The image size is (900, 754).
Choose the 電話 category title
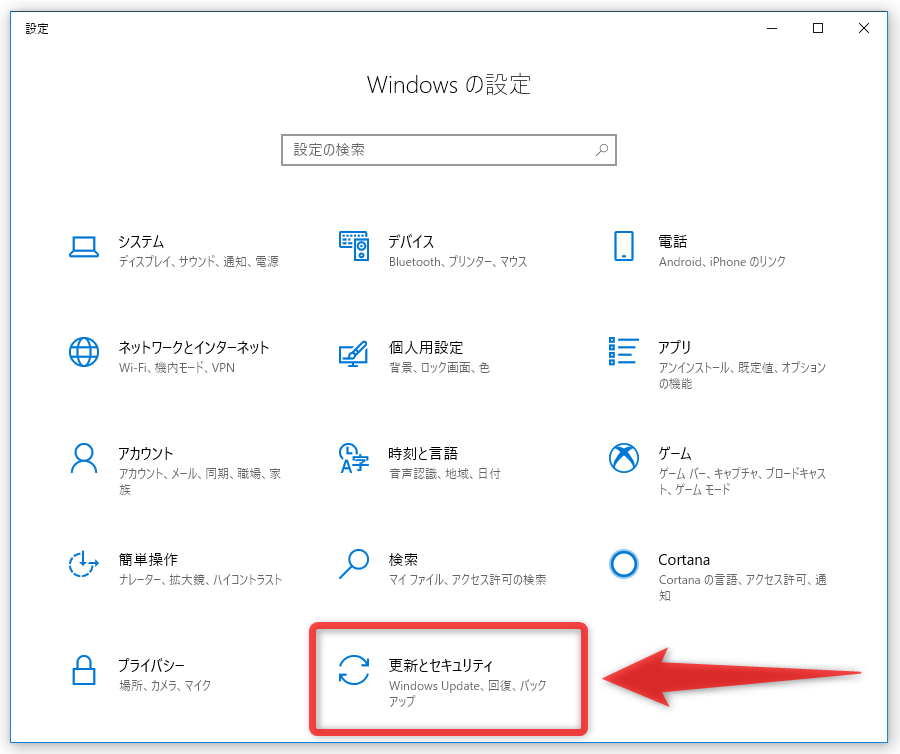(x=673, y=242)
